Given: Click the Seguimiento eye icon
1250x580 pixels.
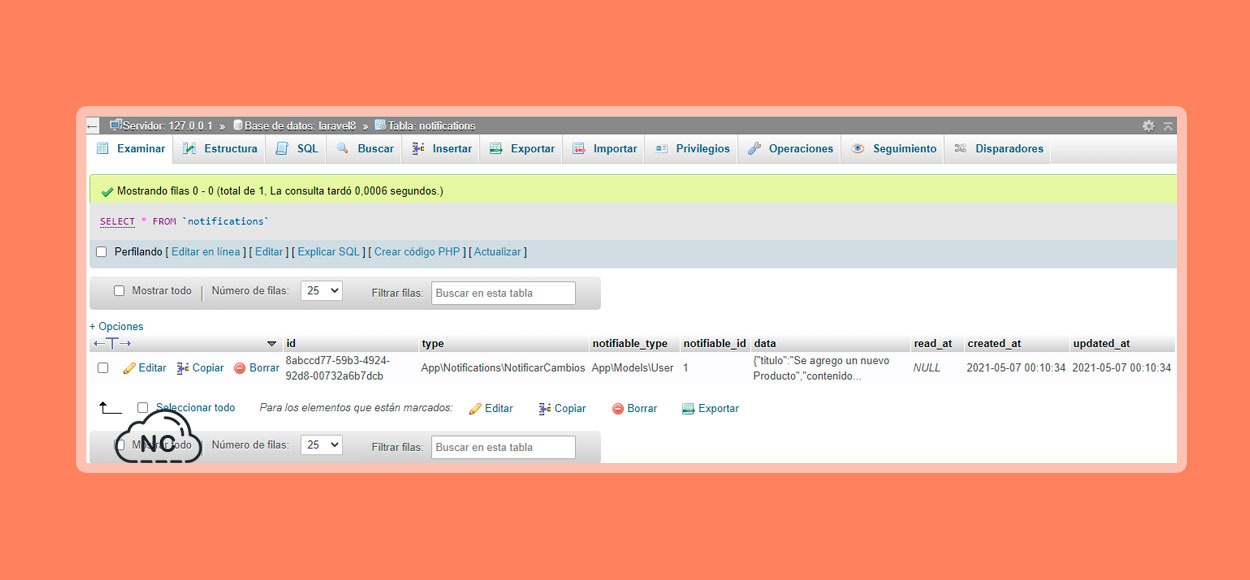Looking at the screenshot, I should click(858, 149).
